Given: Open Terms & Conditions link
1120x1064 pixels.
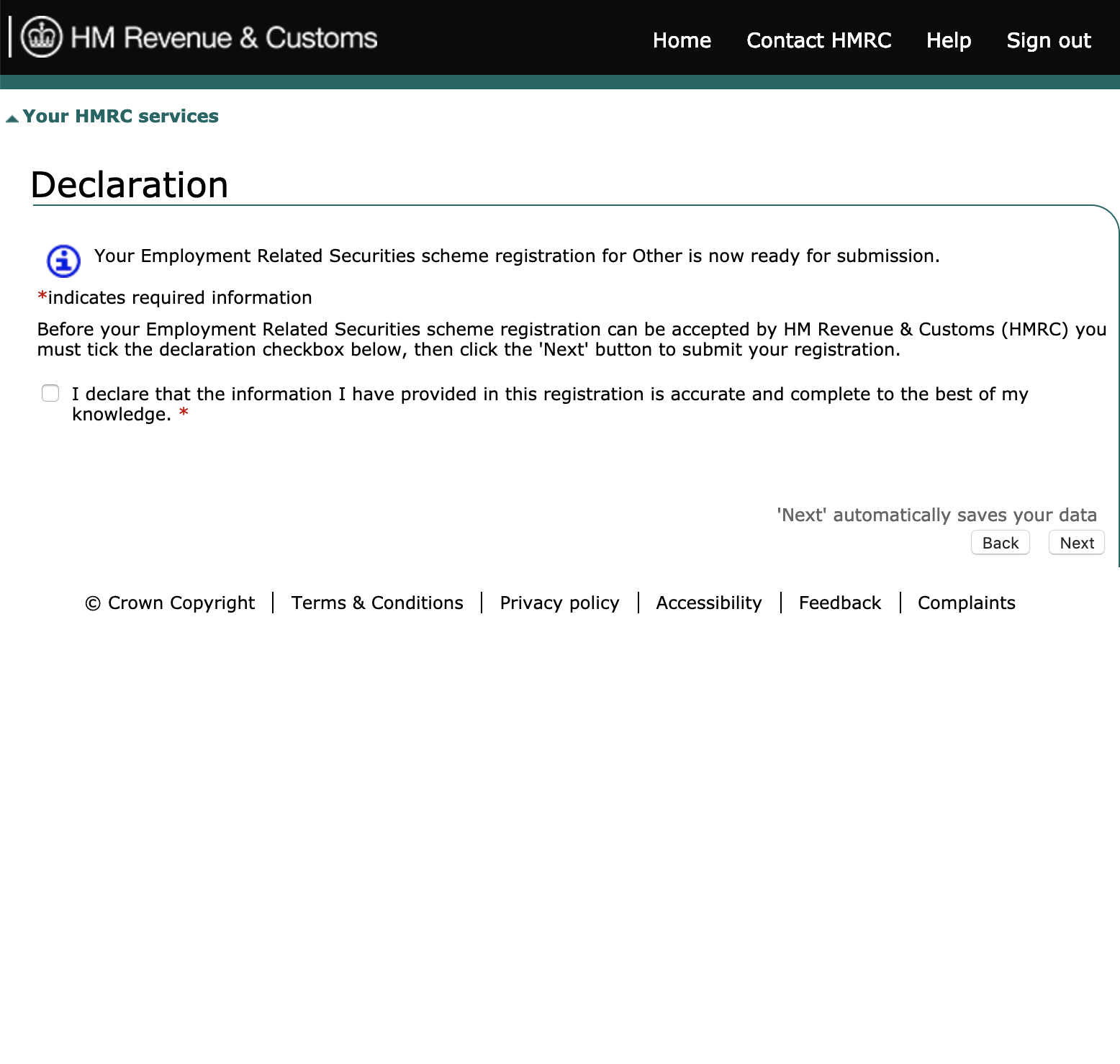Looking at the screenshot, I should (x=377, y=603).
